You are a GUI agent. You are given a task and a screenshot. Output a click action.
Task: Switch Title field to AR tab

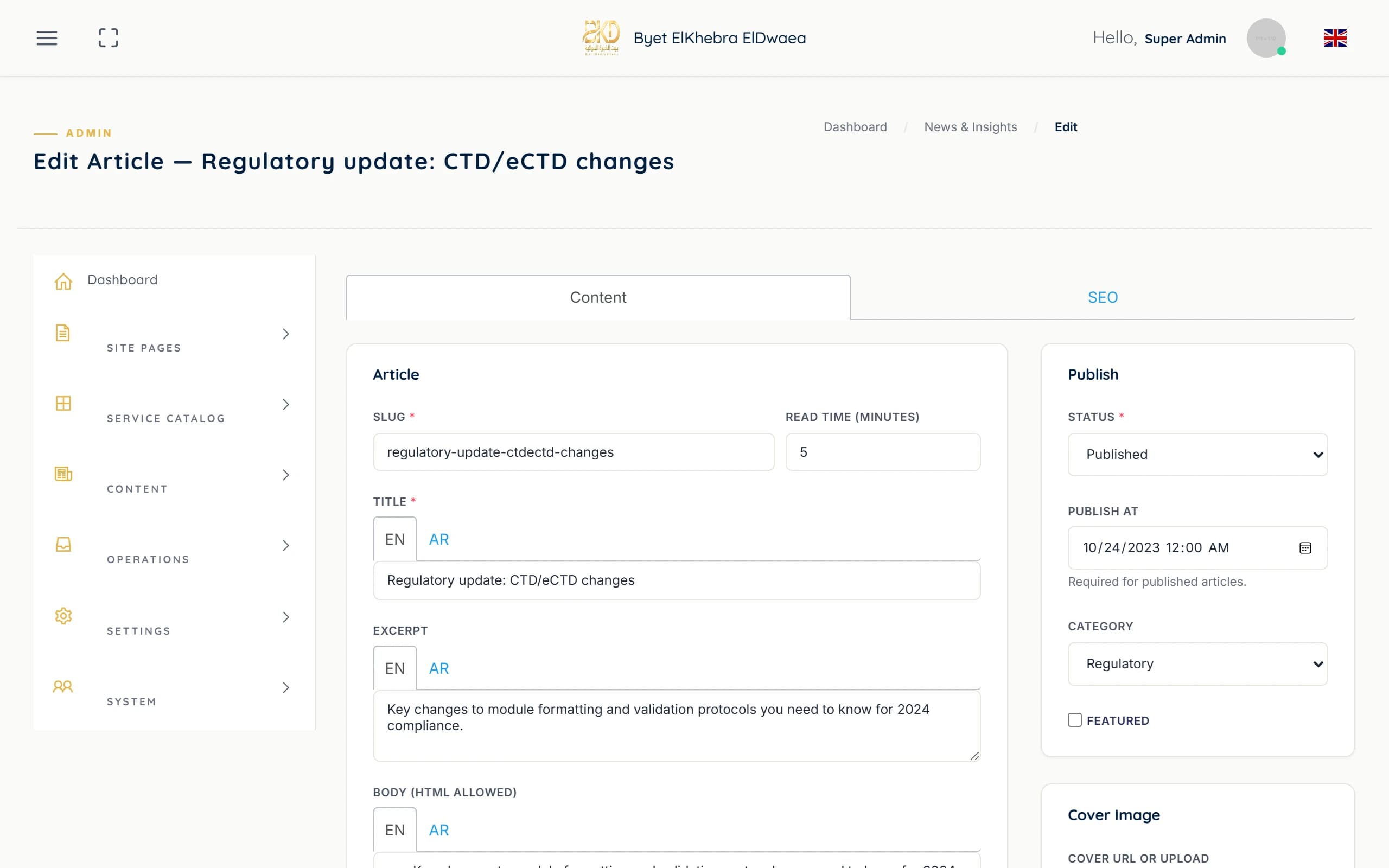point(439,539)
